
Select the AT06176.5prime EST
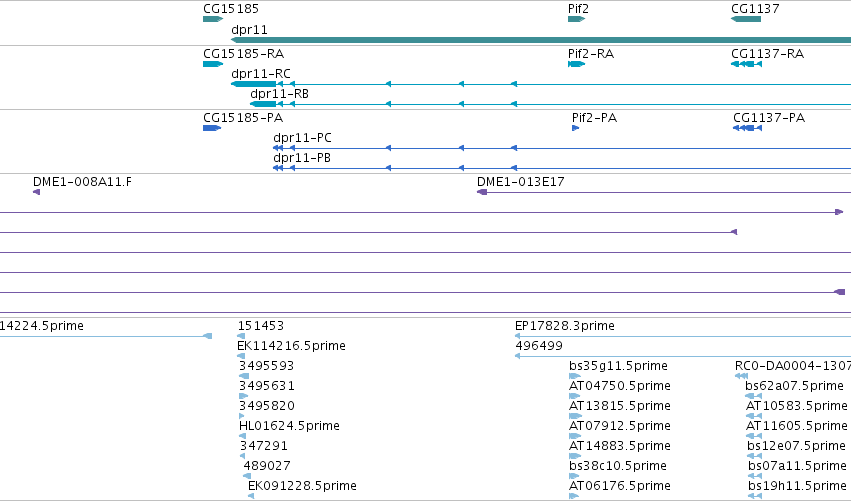[619, 486]
